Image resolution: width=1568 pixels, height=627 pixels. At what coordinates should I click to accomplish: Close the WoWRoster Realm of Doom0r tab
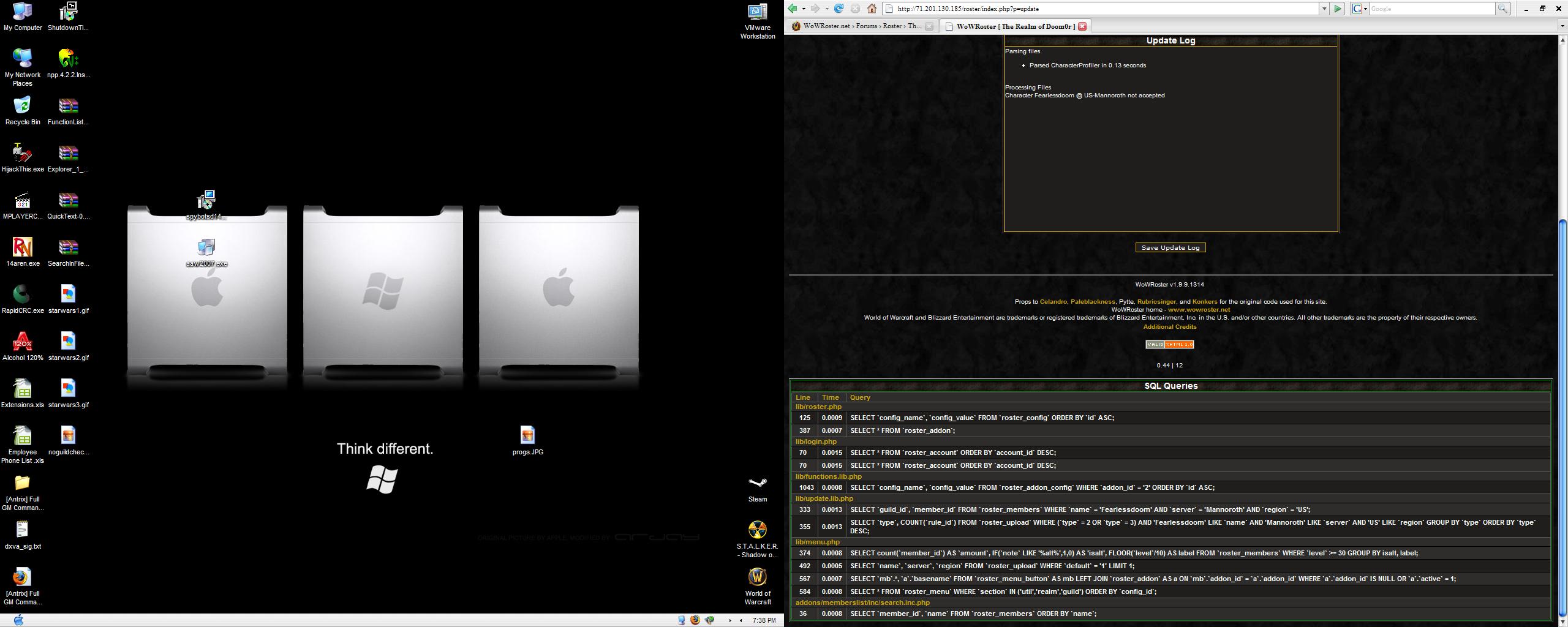(1082, 26)
